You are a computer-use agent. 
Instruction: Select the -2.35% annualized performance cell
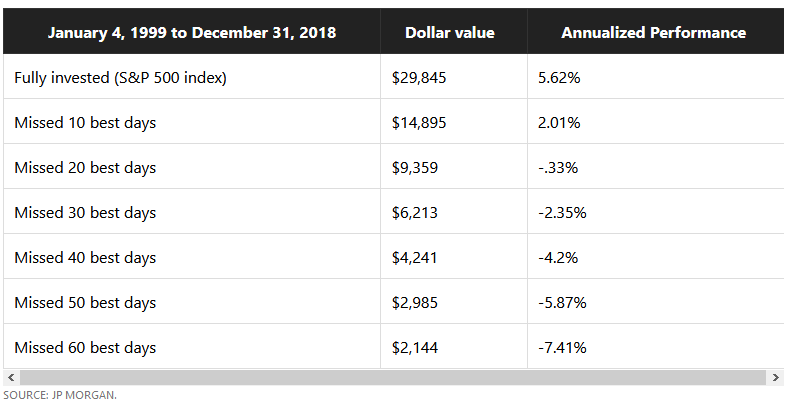[x=561, y=213]
